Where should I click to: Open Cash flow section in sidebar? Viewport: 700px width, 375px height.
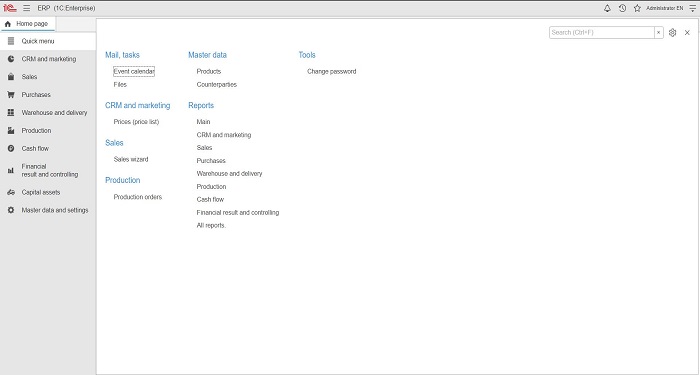(x=35, y=148)
